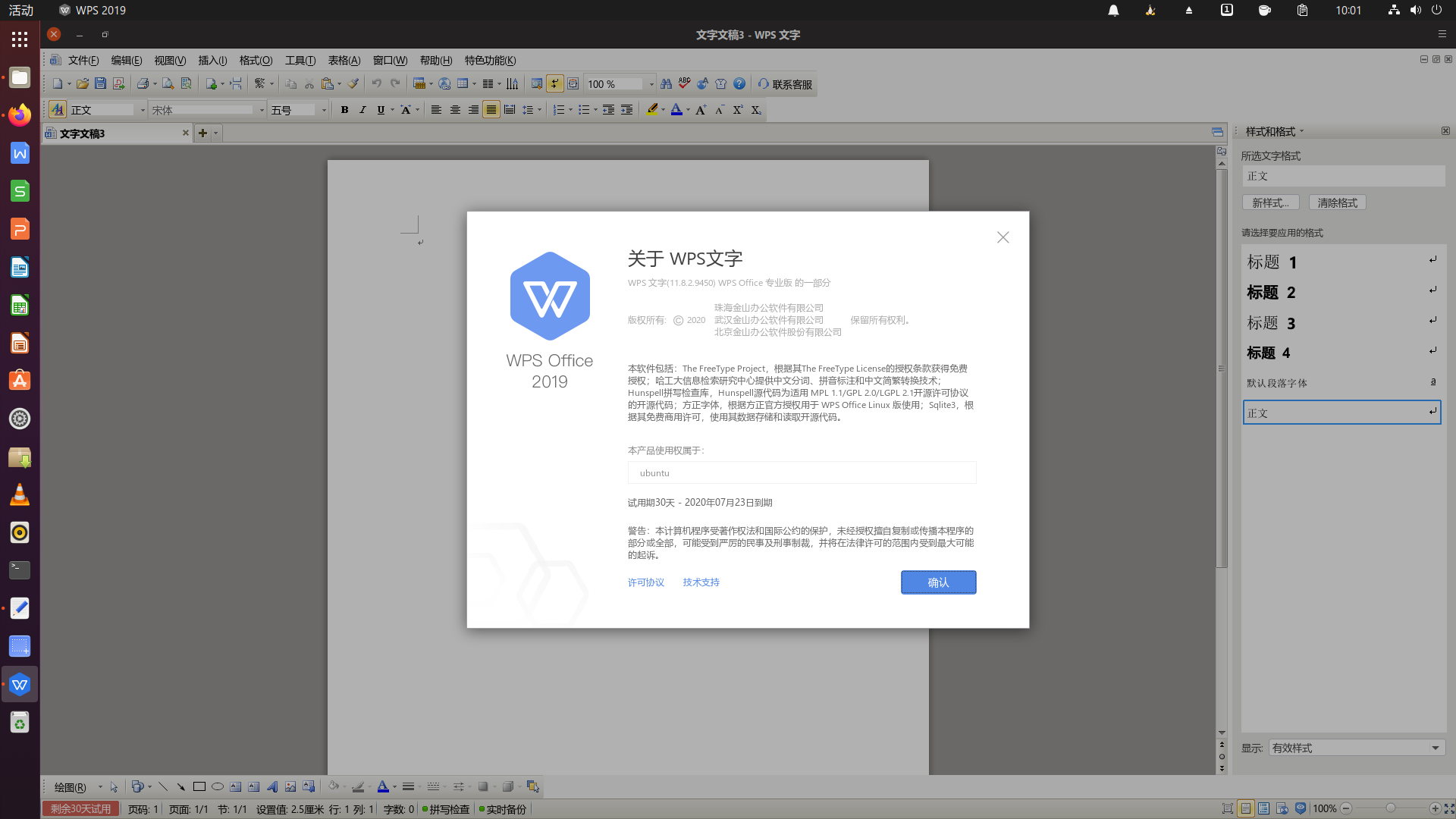
Task: Click the Format Painter brush icon
Action: point(353,84)
